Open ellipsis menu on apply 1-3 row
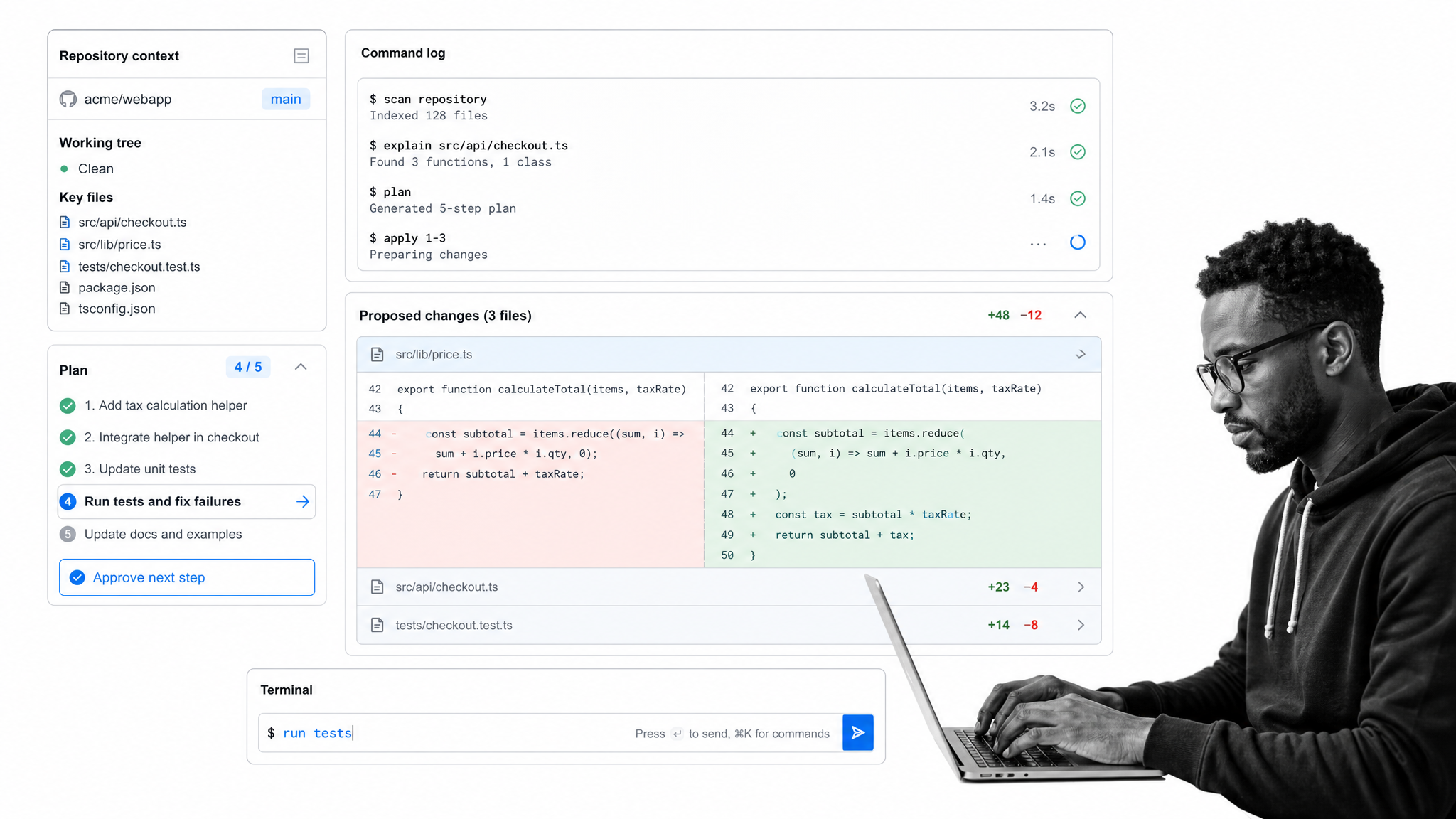Screen dimensions: 1456x819 click(1038, 244)
